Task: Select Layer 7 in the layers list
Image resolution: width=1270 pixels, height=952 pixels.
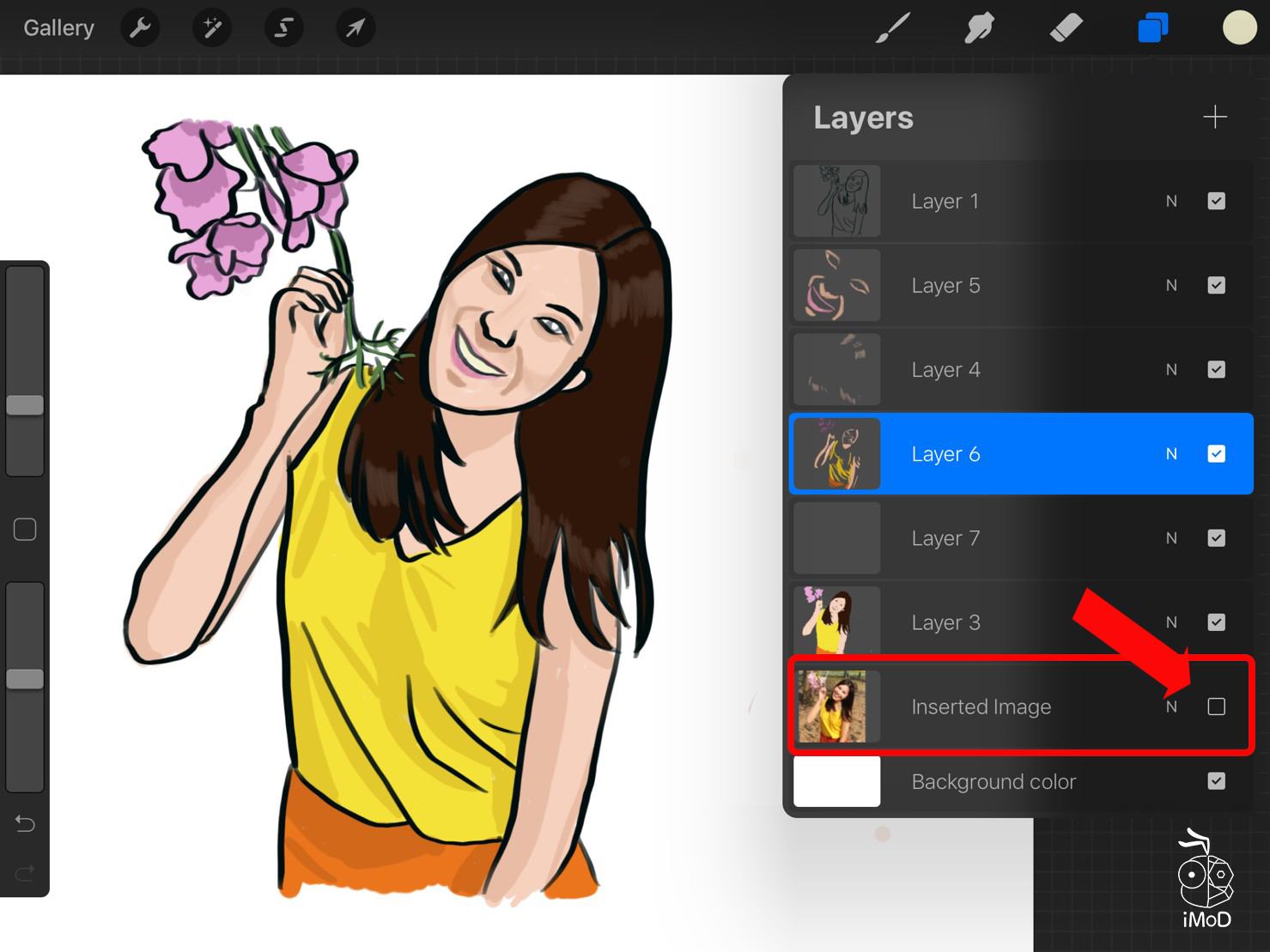Action: click(x=945, y=538)
